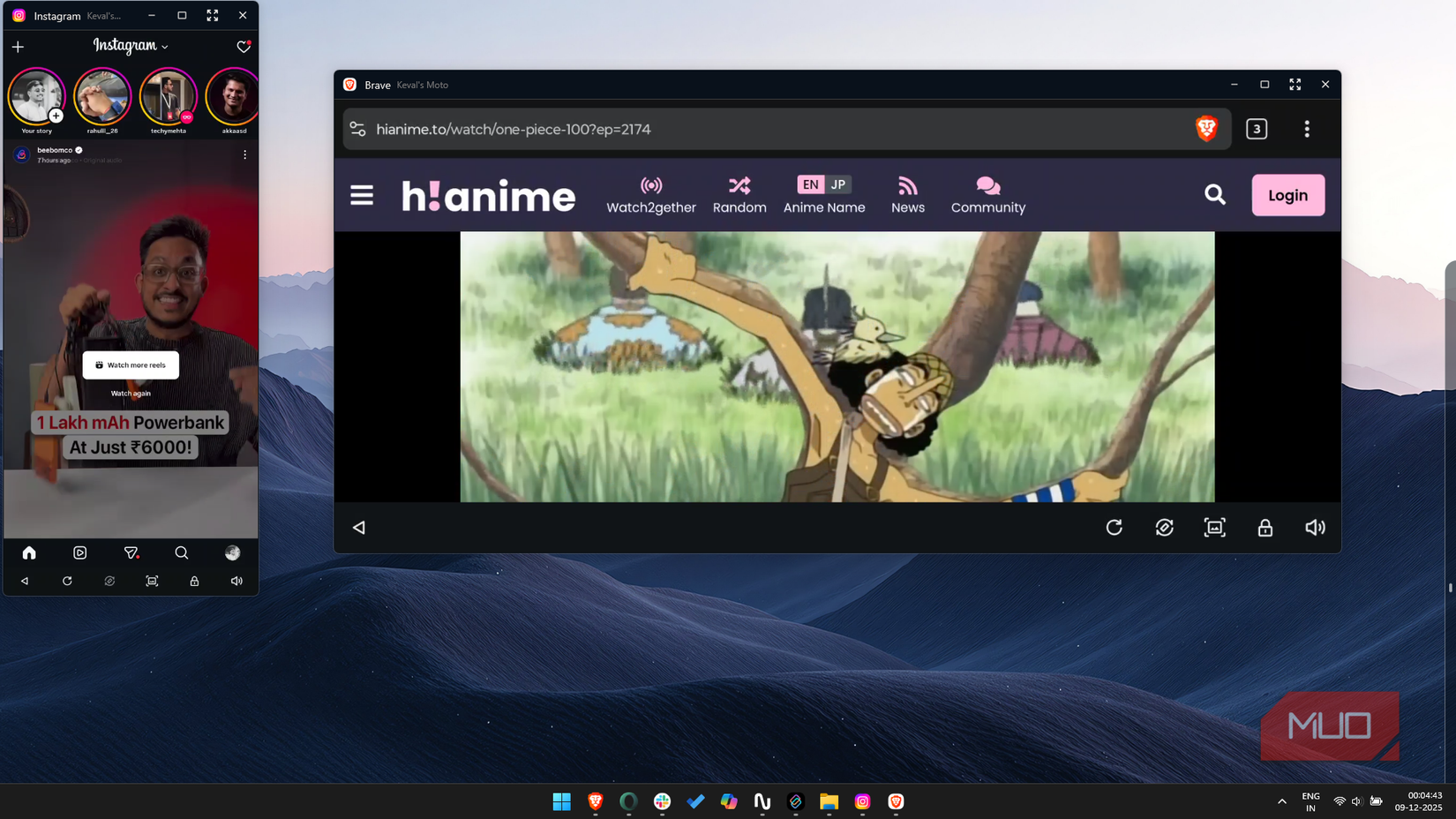Open Instagram search icon

click(182, 552)
